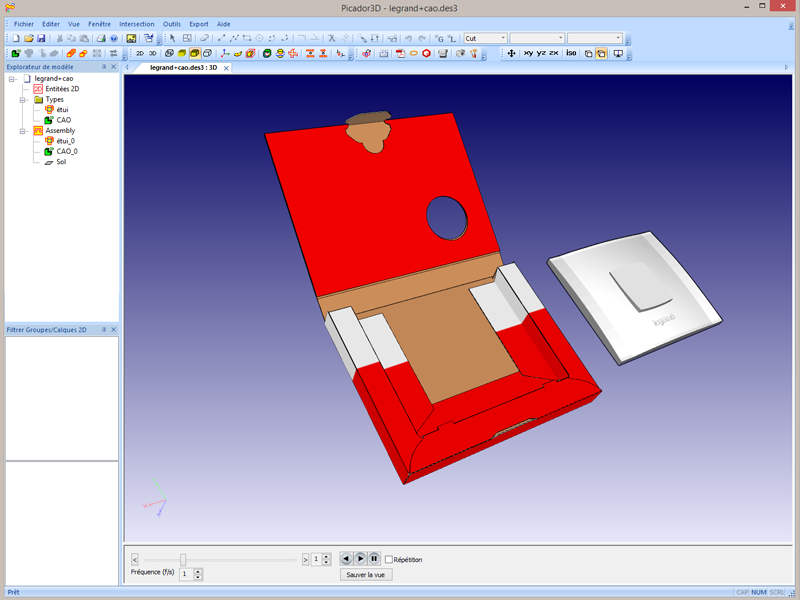This screenshot has width=800, height=600.
Task: Collapse the Assembly tree branch
Action: click(22, 131)
